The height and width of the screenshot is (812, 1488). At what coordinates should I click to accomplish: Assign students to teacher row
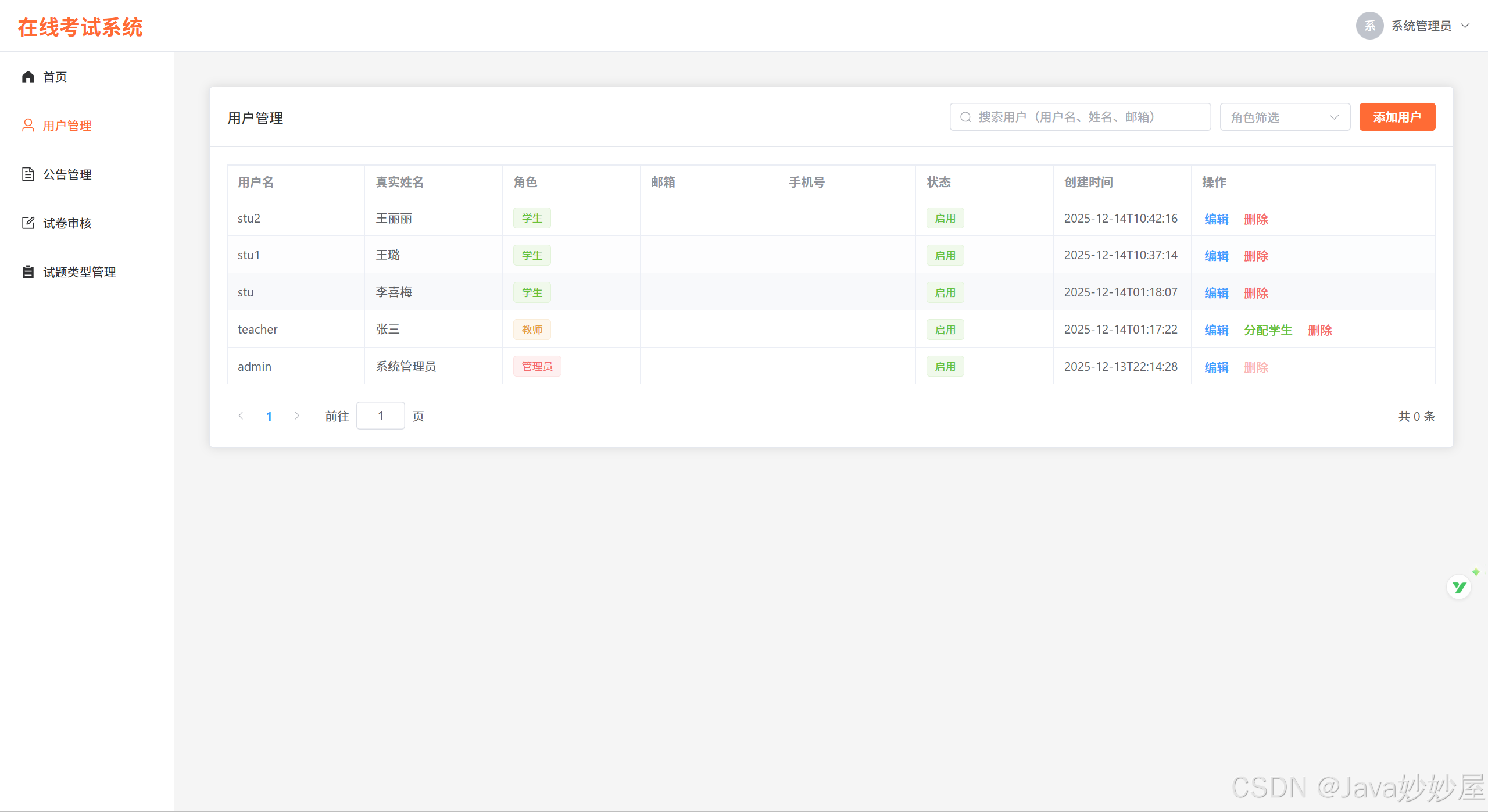[1268, 330]
